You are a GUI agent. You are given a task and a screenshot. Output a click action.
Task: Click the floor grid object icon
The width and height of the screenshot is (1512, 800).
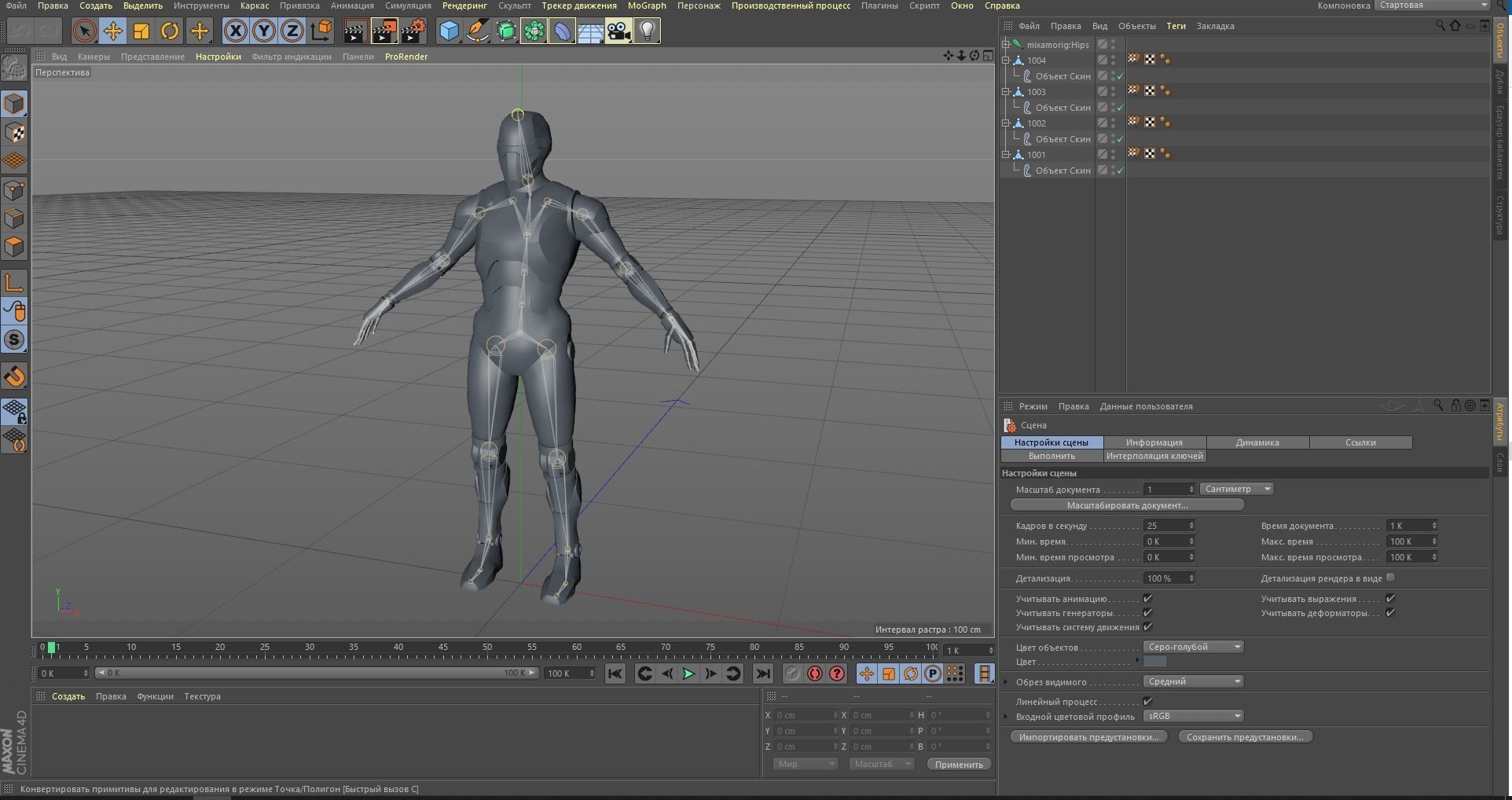[x=590, y=31]
